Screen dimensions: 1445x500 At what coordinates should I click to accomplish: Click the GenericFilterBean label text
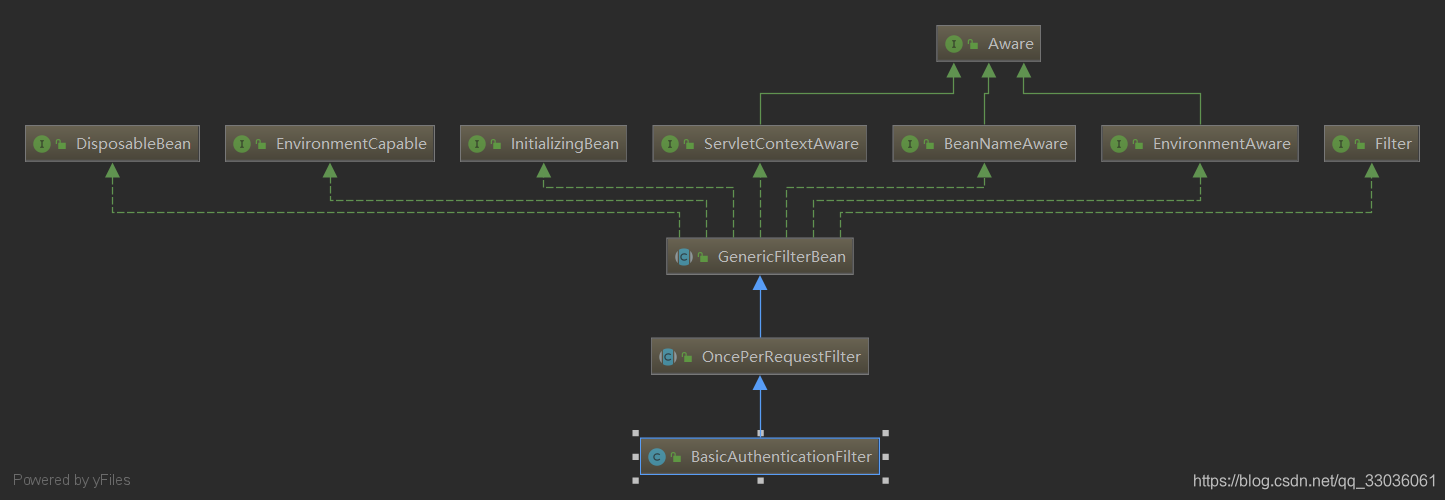tap(782, 257)
